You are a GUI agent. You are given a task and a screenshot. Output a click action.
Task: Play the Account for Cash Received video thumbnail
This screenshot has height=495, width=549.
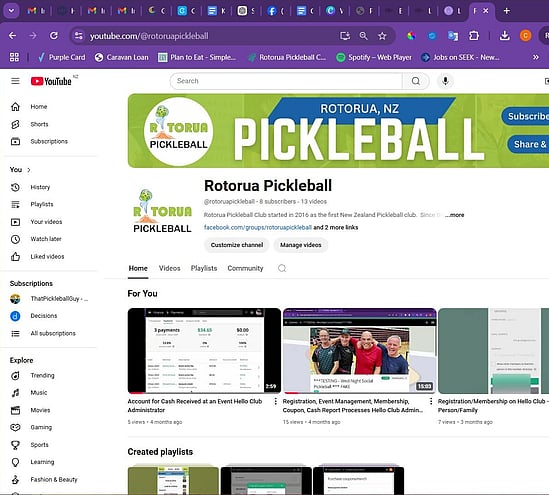coord(204,351)
